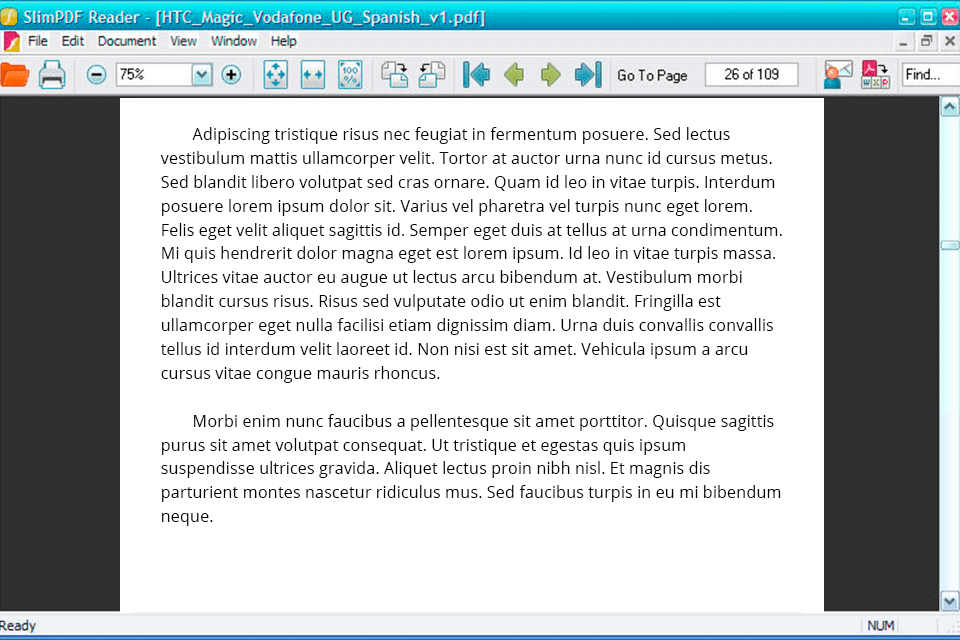Open a PDF with the orange folder icon

click(15, 75)
